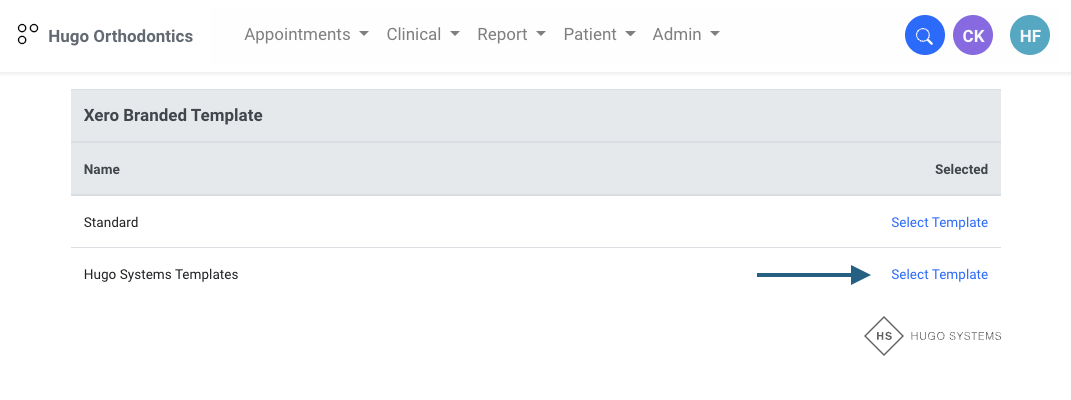
Task: Open the HF profile avatar
Action: pyautogui.click(x=1030, y=36)
